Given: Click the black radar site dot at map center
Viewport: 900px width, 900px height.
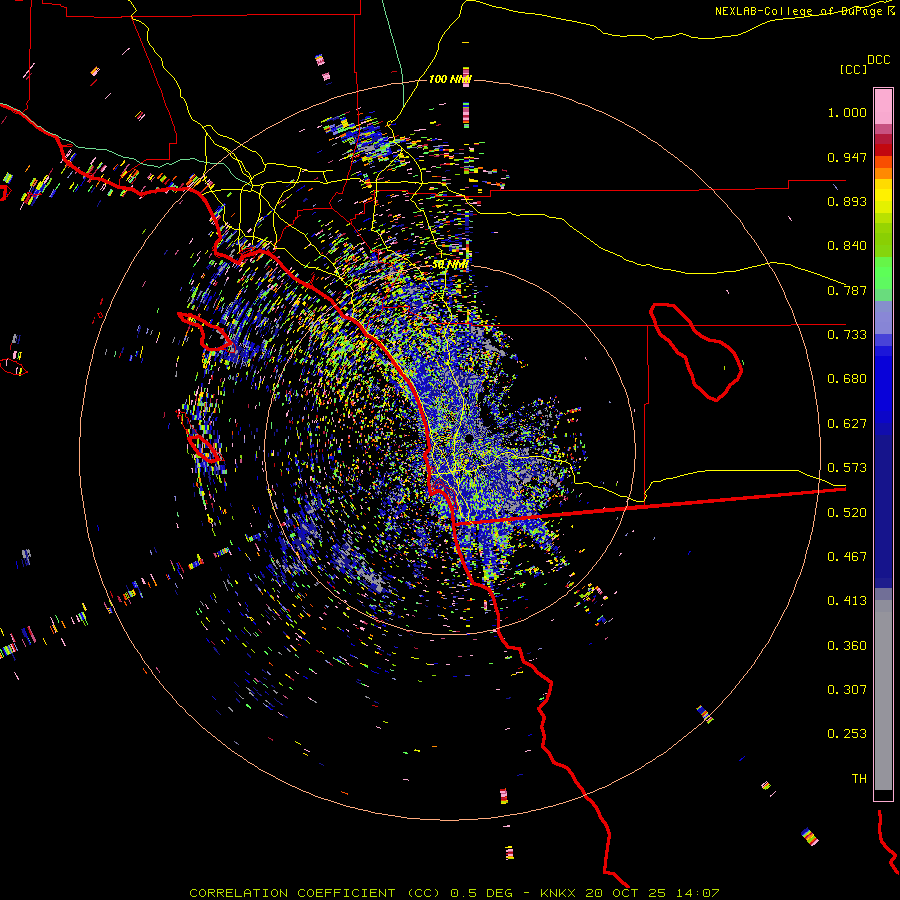Looking at the screenshot, I should (x=469, y=439).
